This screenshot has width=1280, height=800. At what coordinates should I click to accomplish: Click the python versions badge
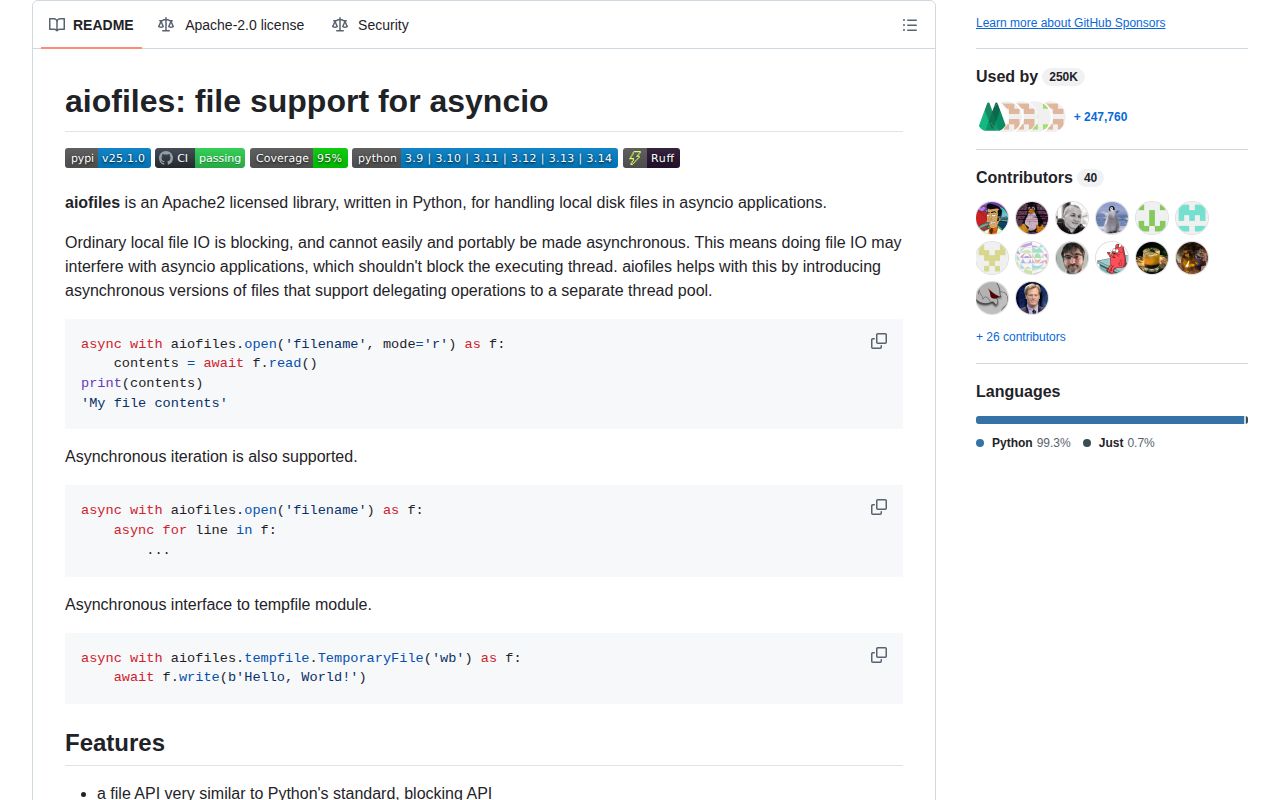pyautogui.click(x=485, y=158)
